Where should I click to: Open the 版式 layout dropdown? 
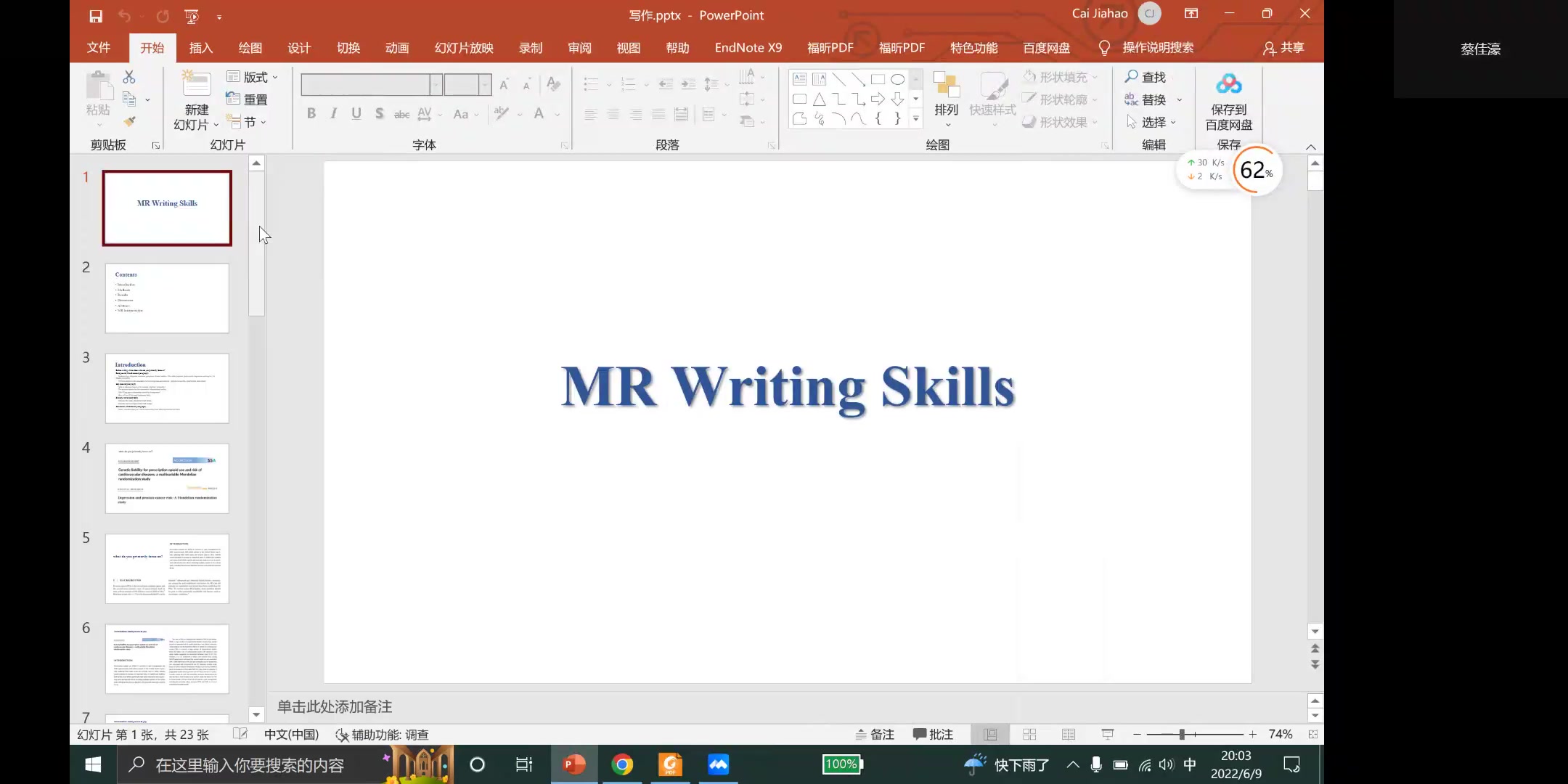click(x=253, y=76)
